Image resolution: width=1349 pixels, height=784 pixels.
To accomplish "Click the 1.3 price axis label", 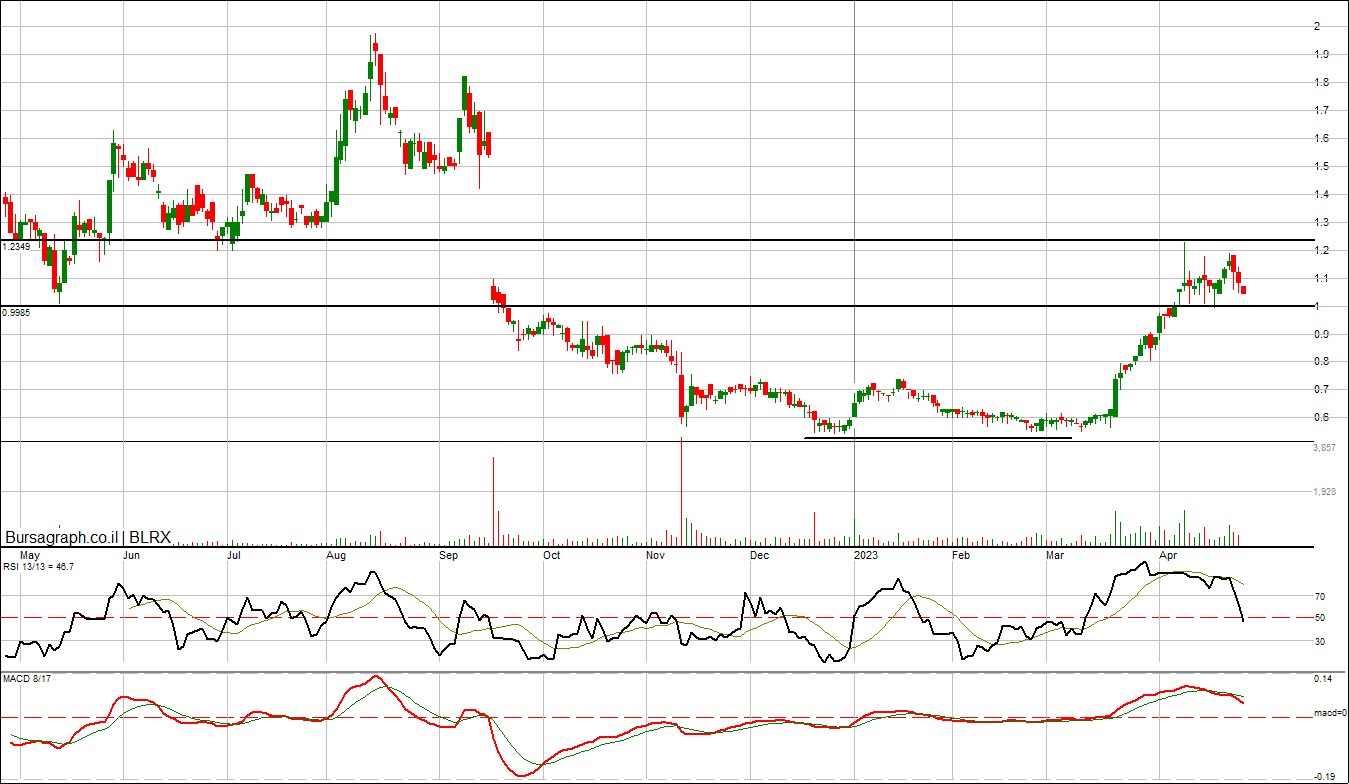I will click(x=1321, y=222).
